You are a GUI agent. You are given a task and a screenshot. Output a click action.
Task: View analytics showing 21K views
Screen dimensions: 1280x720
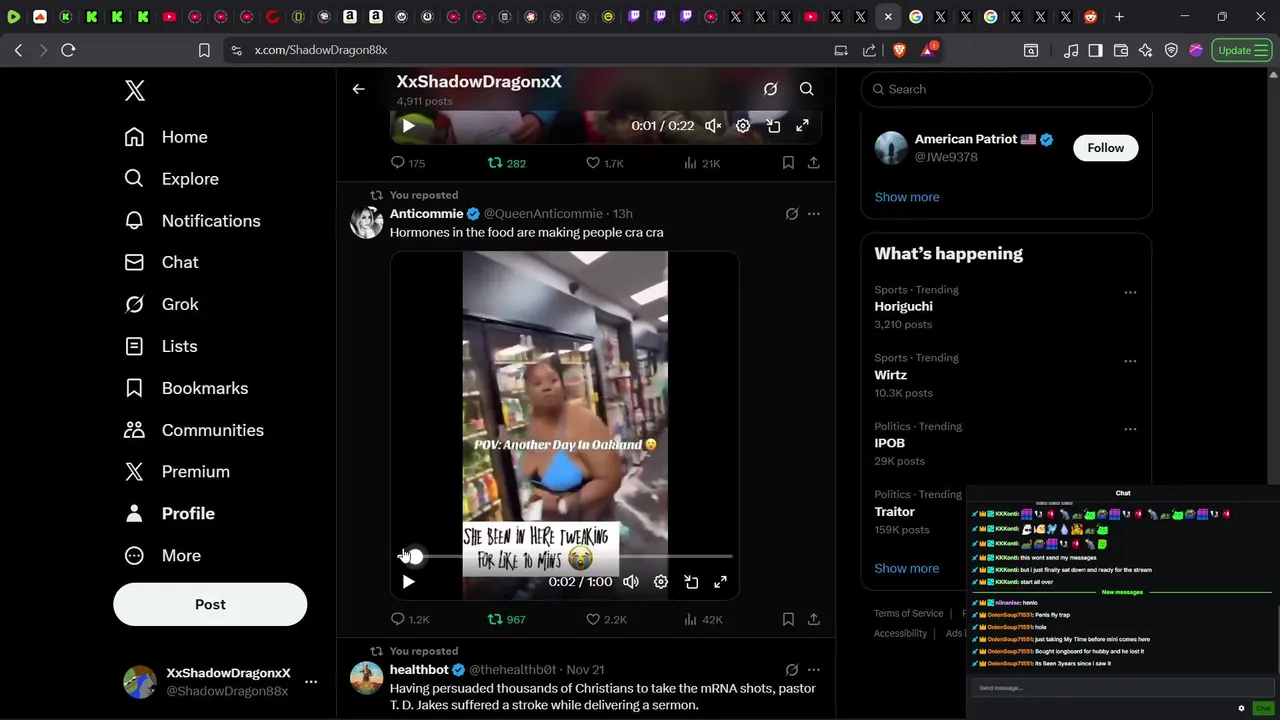point(702,163)
